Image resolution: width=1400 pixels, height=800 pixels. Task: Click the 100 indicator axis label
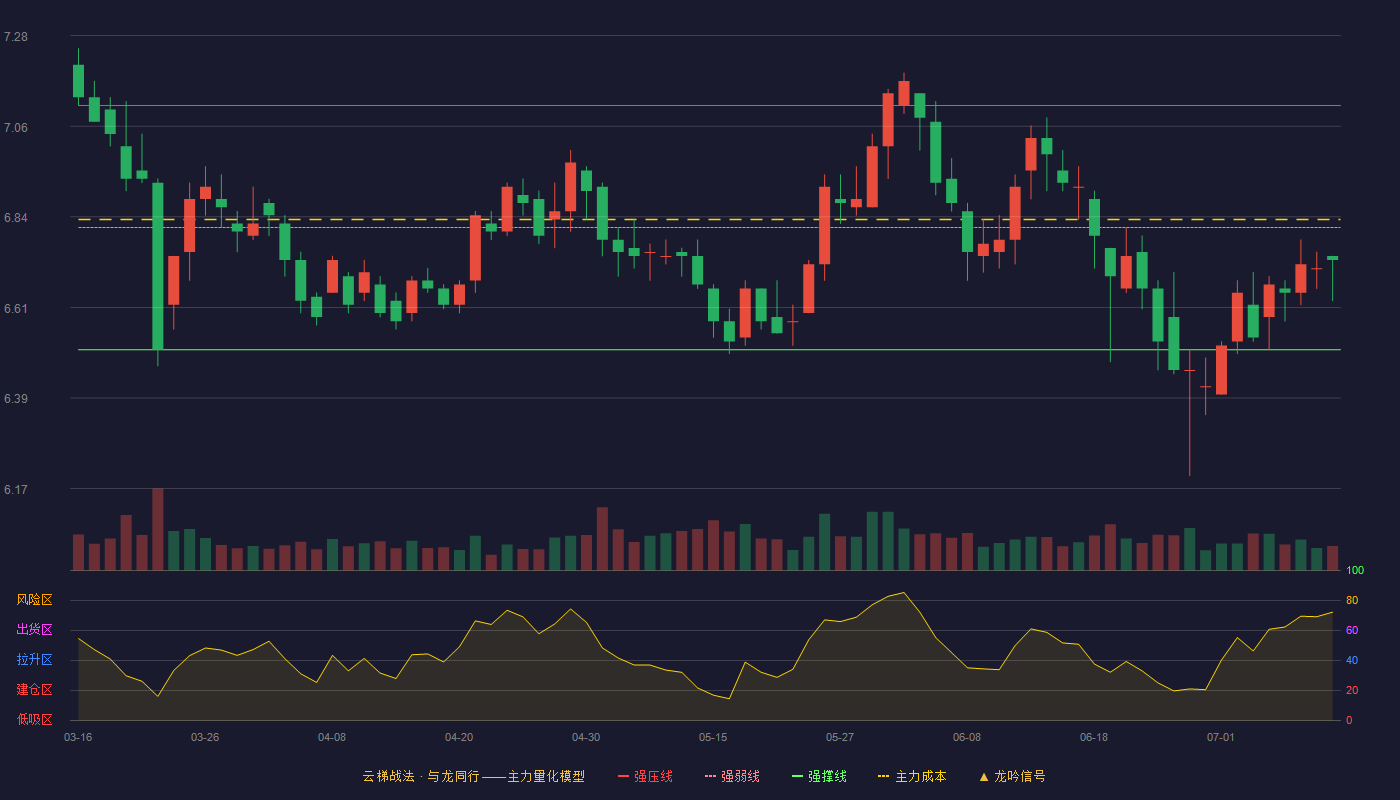click(1355, 571)
